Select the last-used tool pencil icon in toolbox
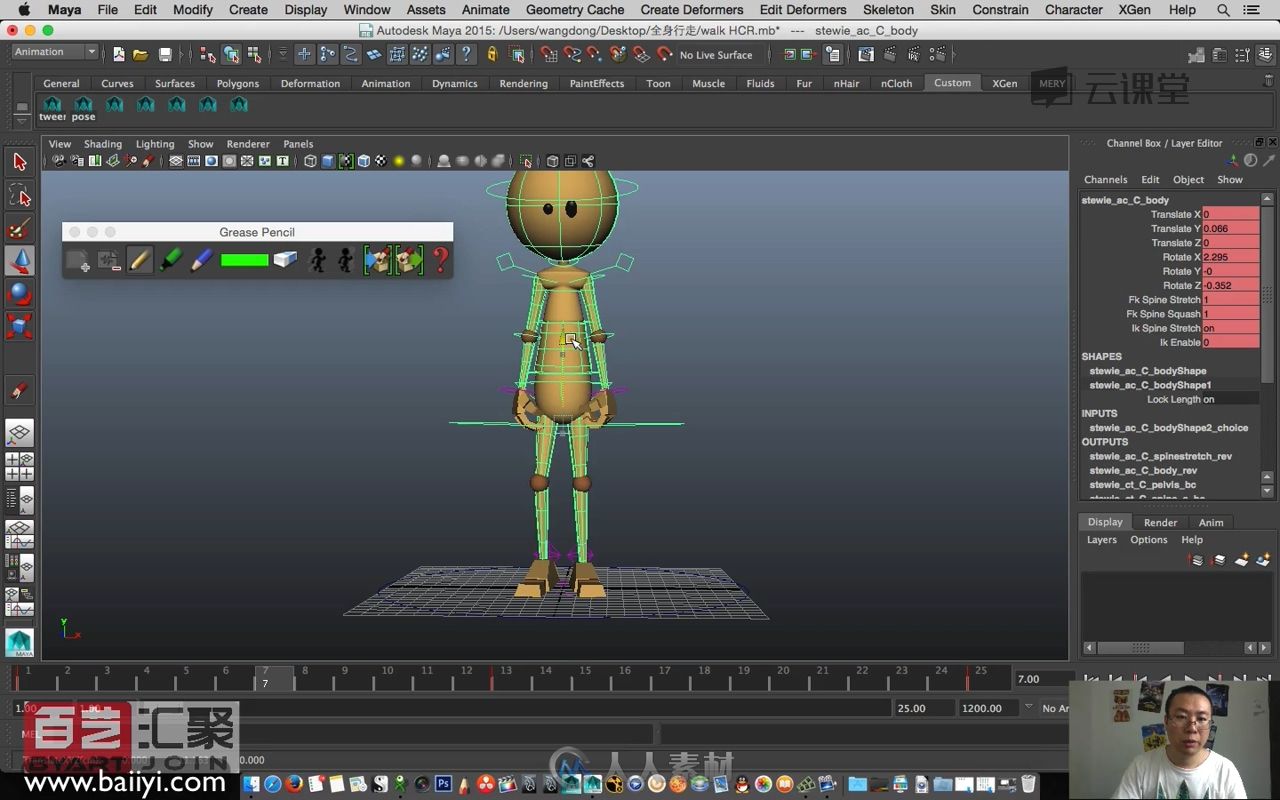The height and width of the screenshot is (800, 1280). point(19,391)
